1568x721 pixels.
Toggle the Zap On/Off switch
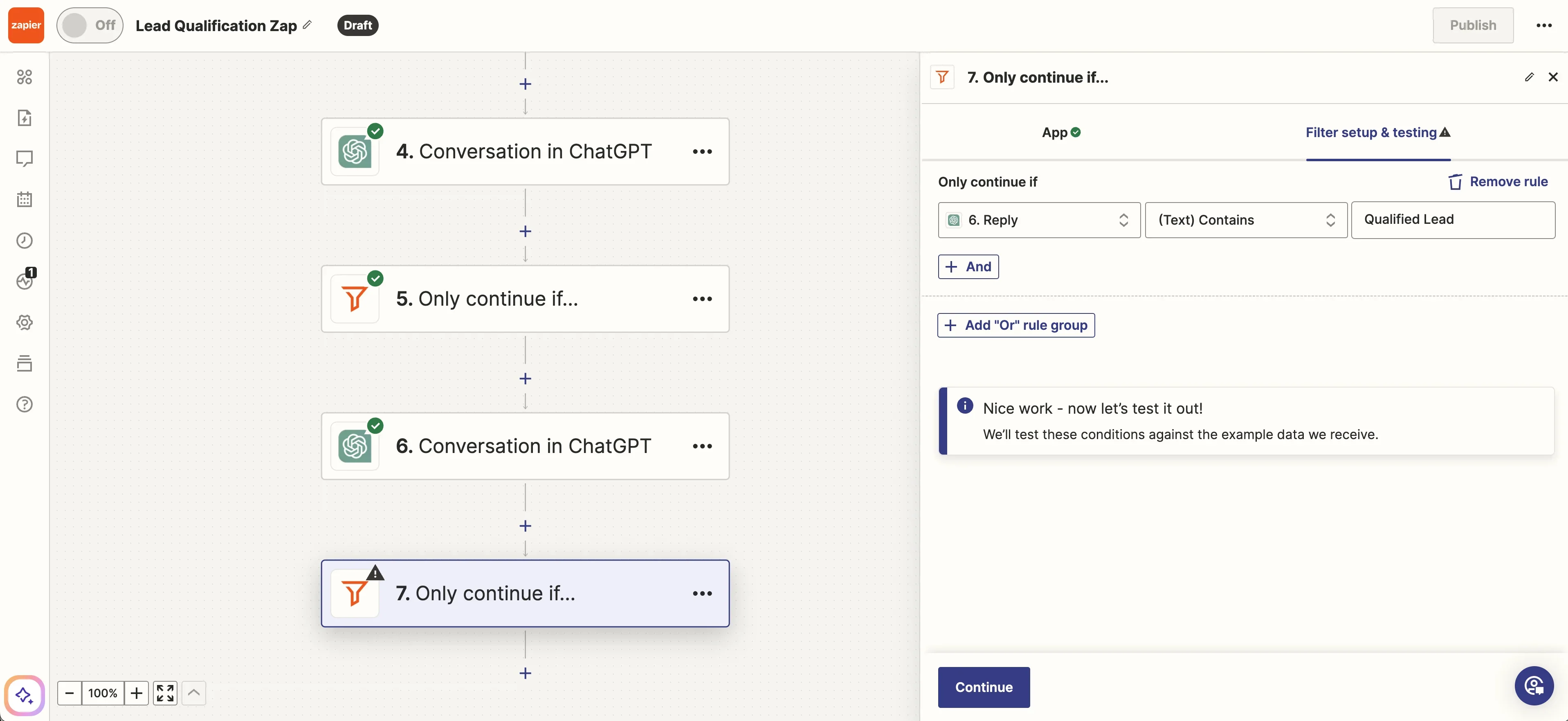click(x=90, y=25)
